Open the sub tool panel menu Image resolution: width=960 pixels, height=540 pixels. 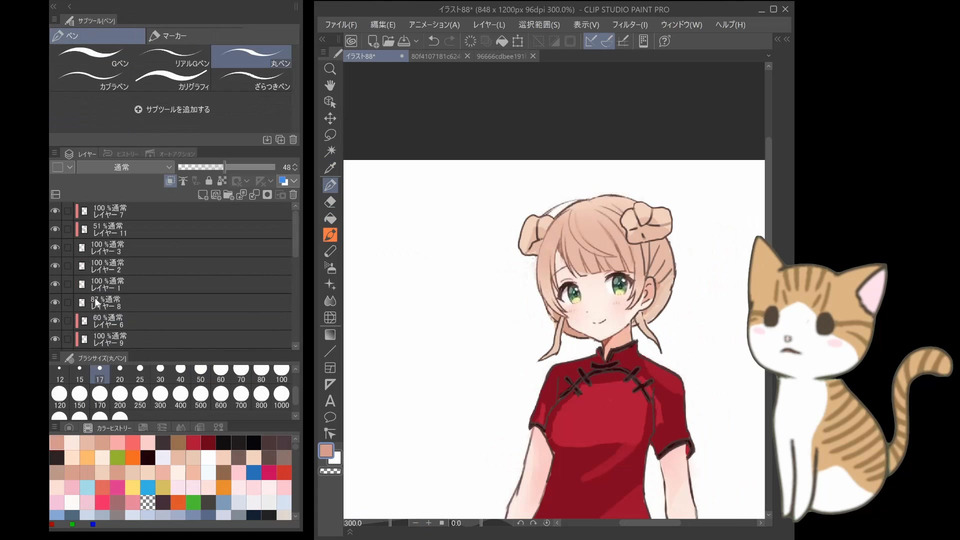pos(55,20)
